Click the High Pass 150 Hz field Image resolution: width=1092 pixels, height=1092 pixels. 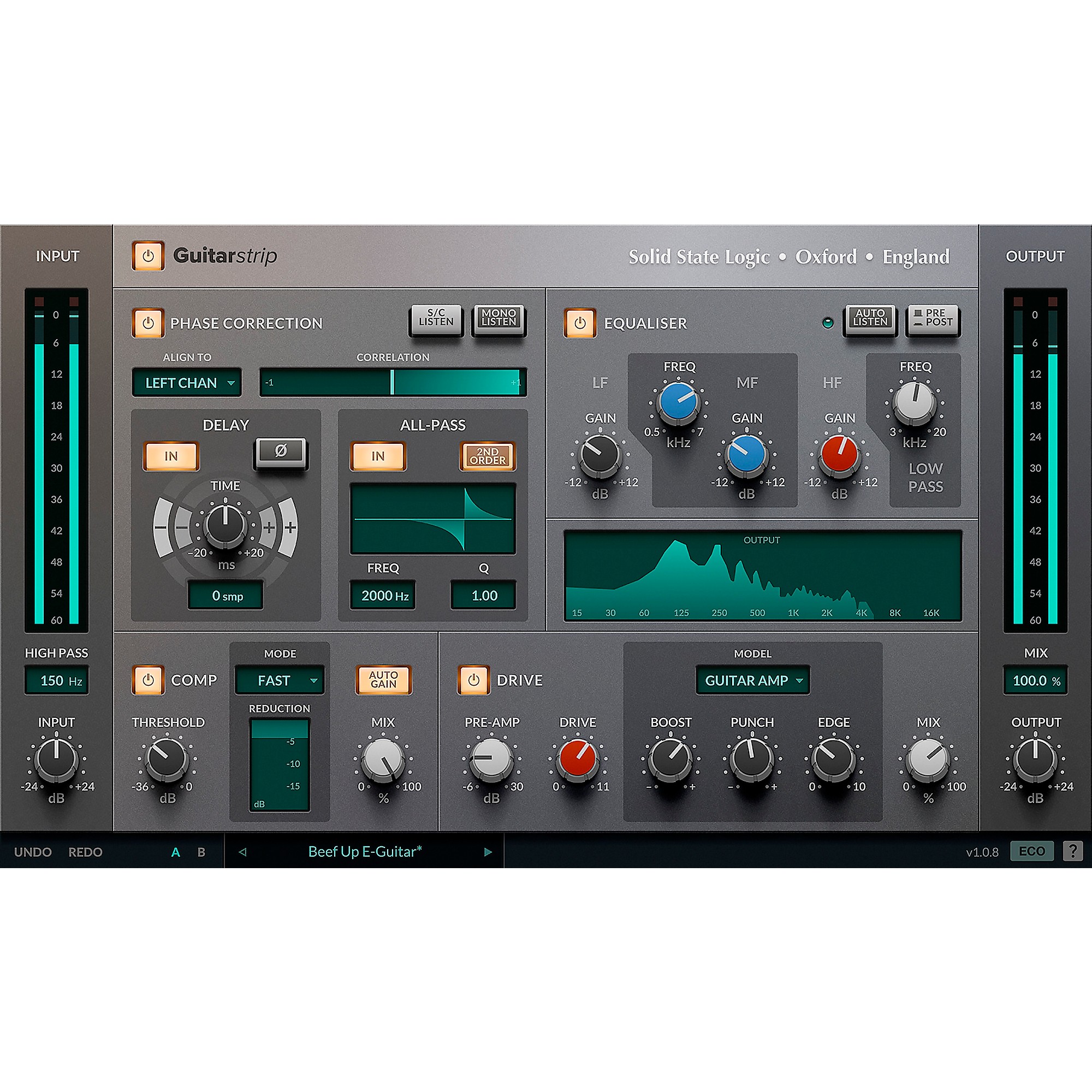point(57,680)
